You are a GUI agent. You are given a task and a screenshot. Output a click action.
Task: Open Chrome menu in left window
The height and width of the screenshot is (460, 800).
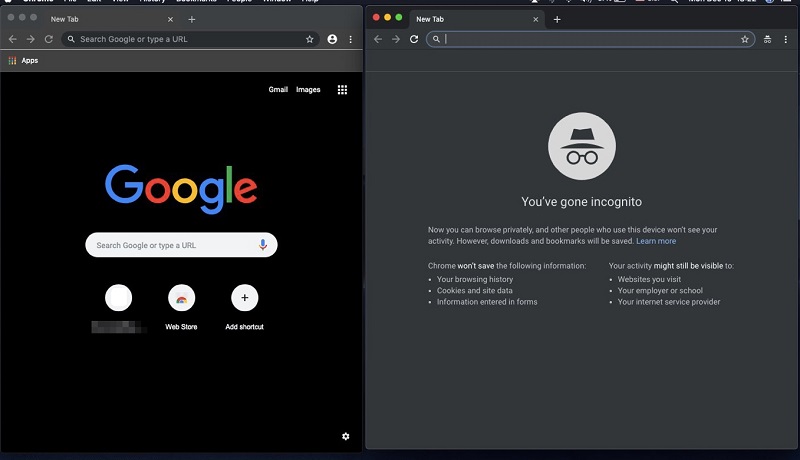click(x=350, y=39)
